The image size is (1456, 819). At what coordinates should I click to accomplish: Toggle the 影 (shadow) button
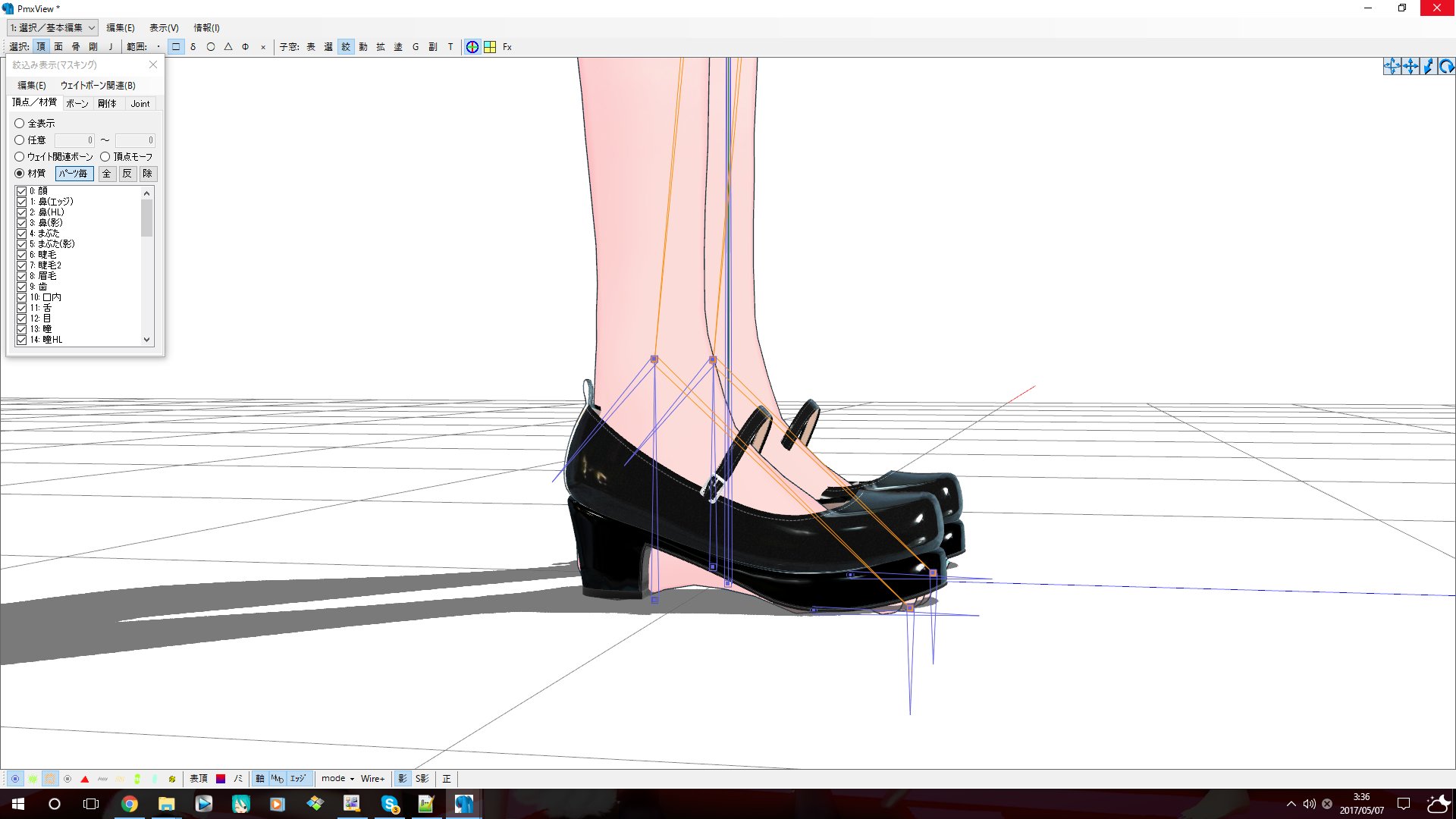403,779
